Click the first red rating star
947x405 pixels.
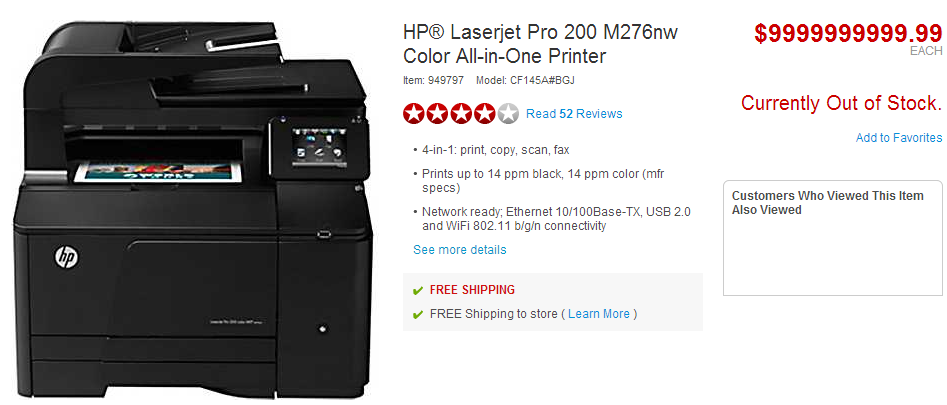(x=414, y=113)
